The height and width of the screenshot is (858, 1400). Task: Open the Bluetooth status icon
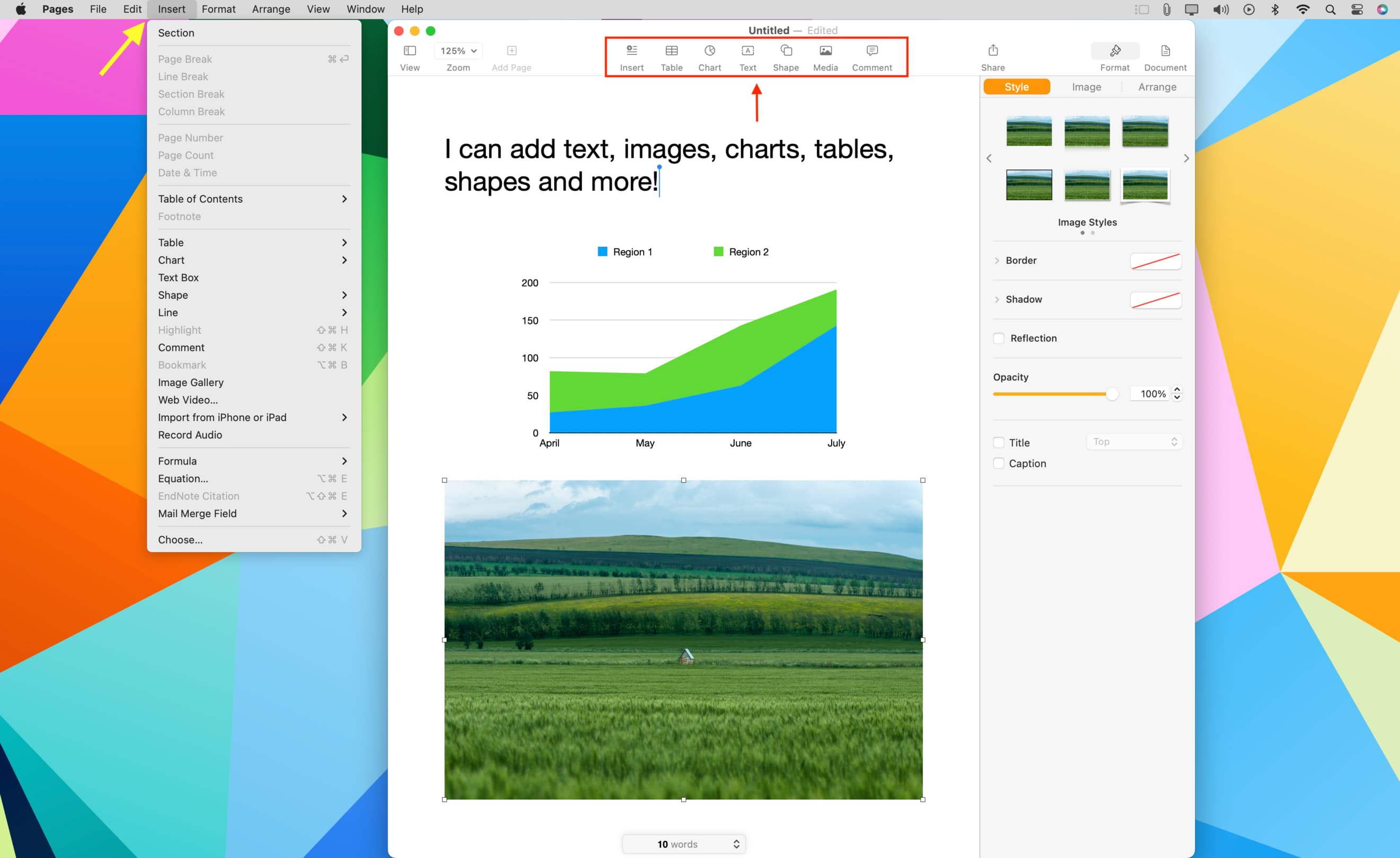click(x=1275, y=9)
